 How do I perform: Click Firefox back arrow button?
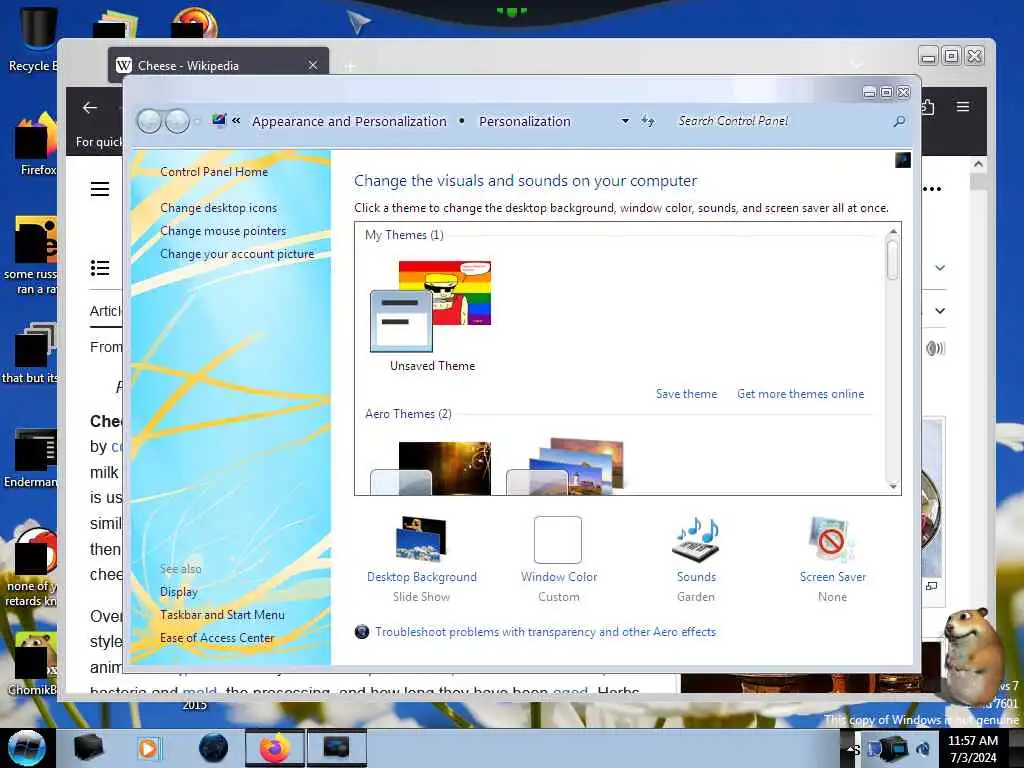(90, 108)
